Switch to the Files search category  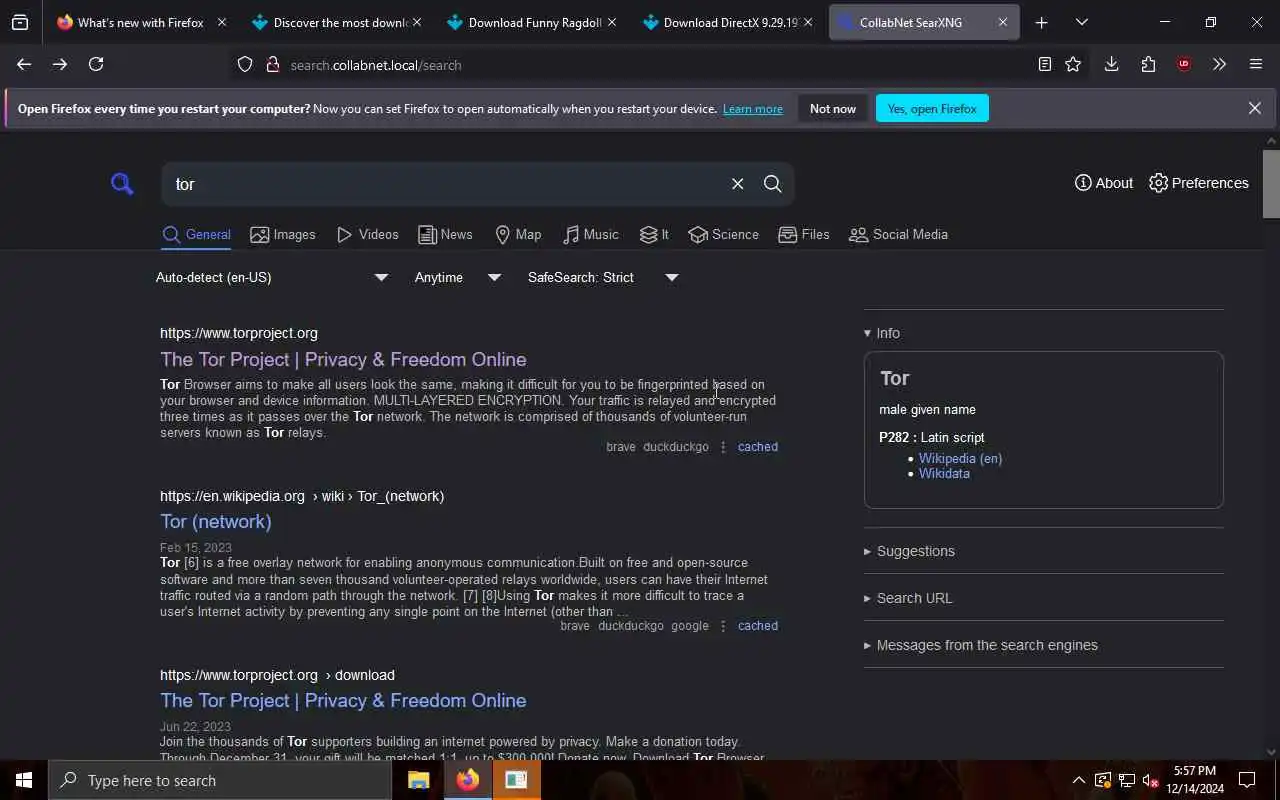804,234
